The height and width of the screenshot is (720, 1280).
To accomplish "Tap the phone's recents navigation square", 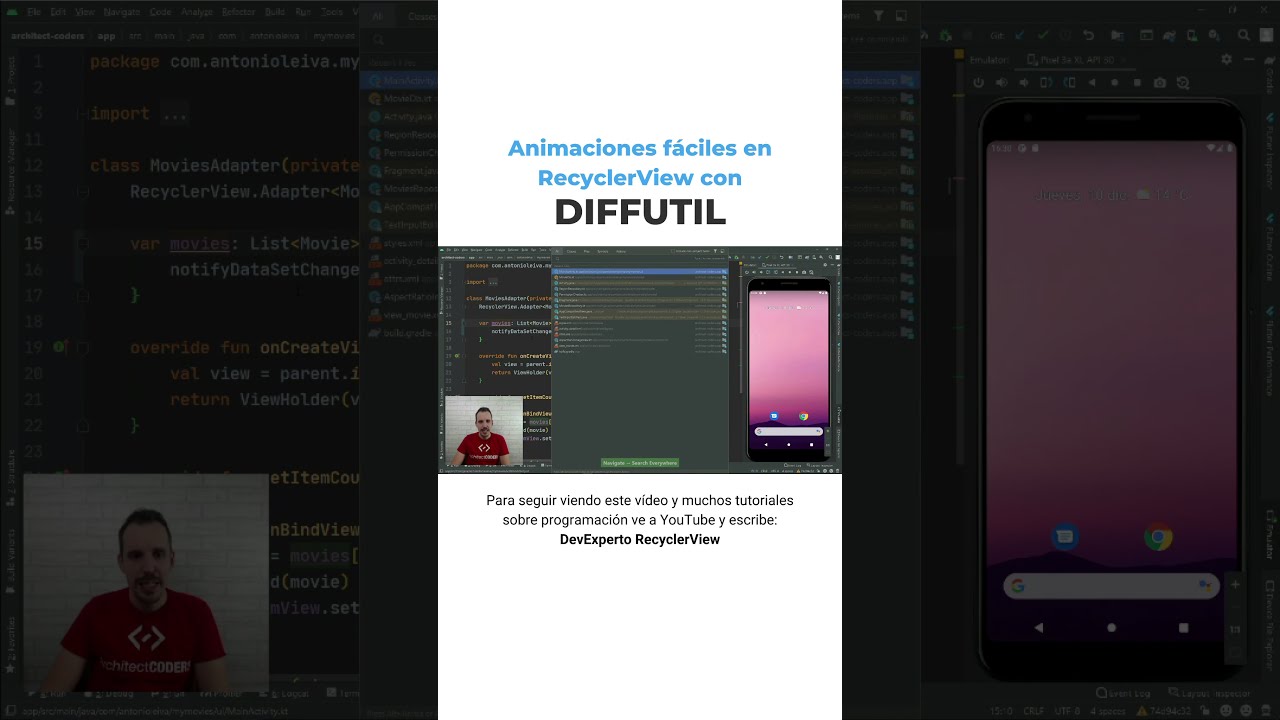I will click(1184, 628).
